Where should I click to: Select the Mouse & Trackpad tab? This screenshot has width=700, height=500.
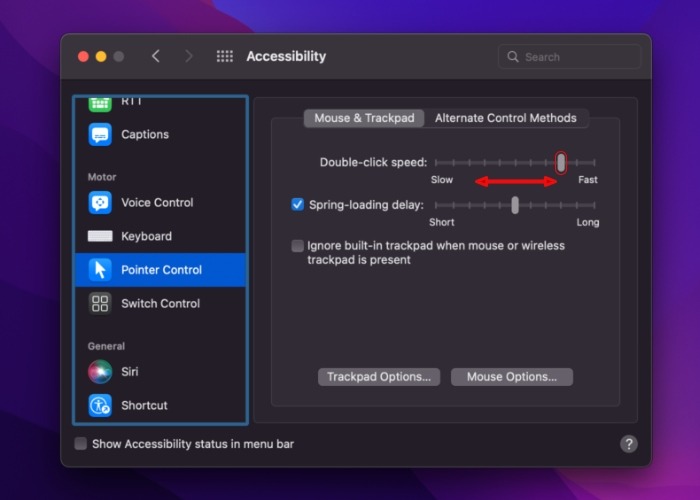(x=364, y=118)
